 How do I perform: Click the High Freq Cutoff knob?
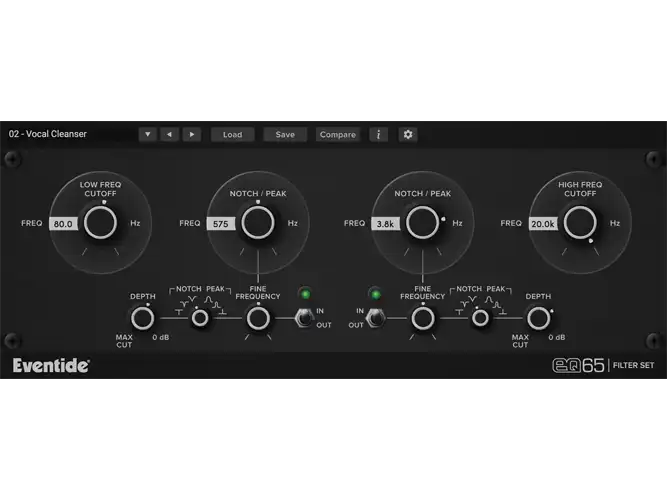pyautogui.click(x=580, y=223)
